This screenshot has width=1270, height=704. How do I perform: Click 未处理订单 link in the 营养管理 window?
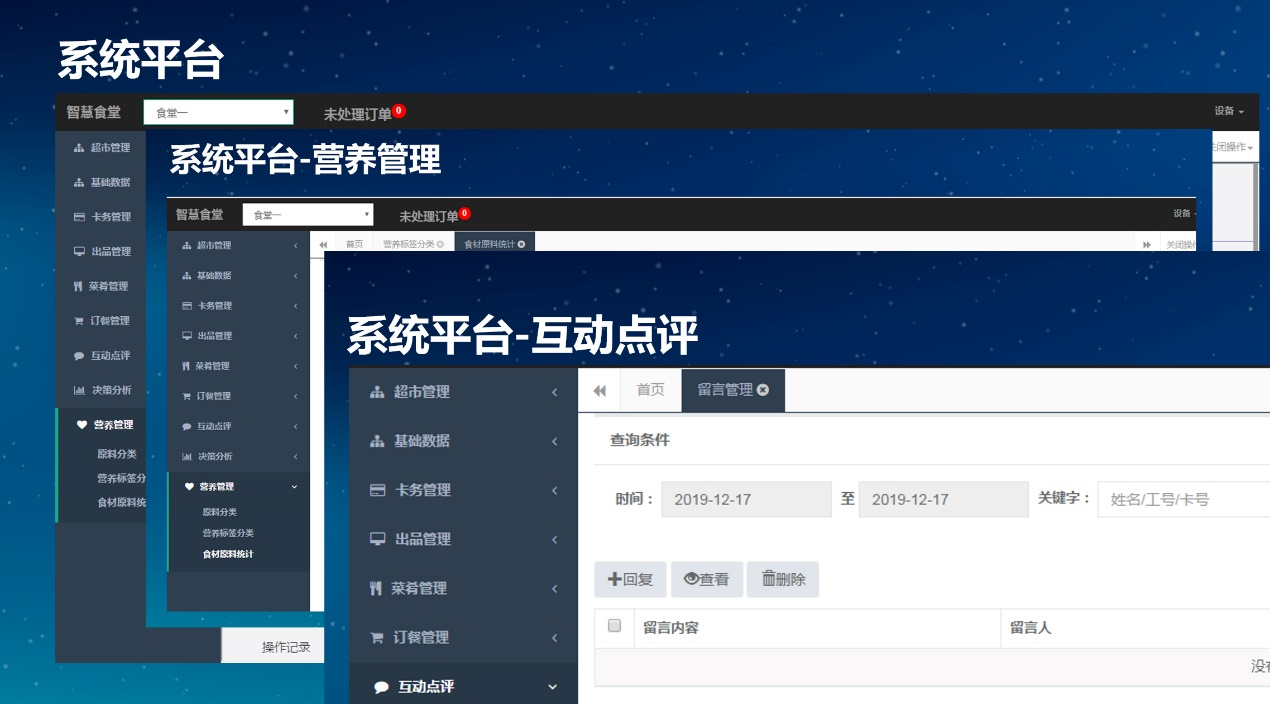(428, 216)
